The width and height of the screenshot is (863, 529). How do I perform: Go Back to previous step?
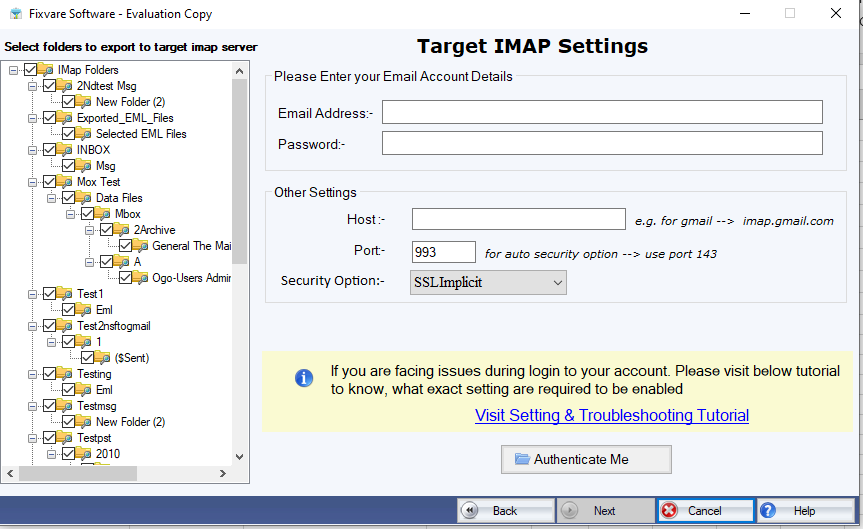[506, 511]
